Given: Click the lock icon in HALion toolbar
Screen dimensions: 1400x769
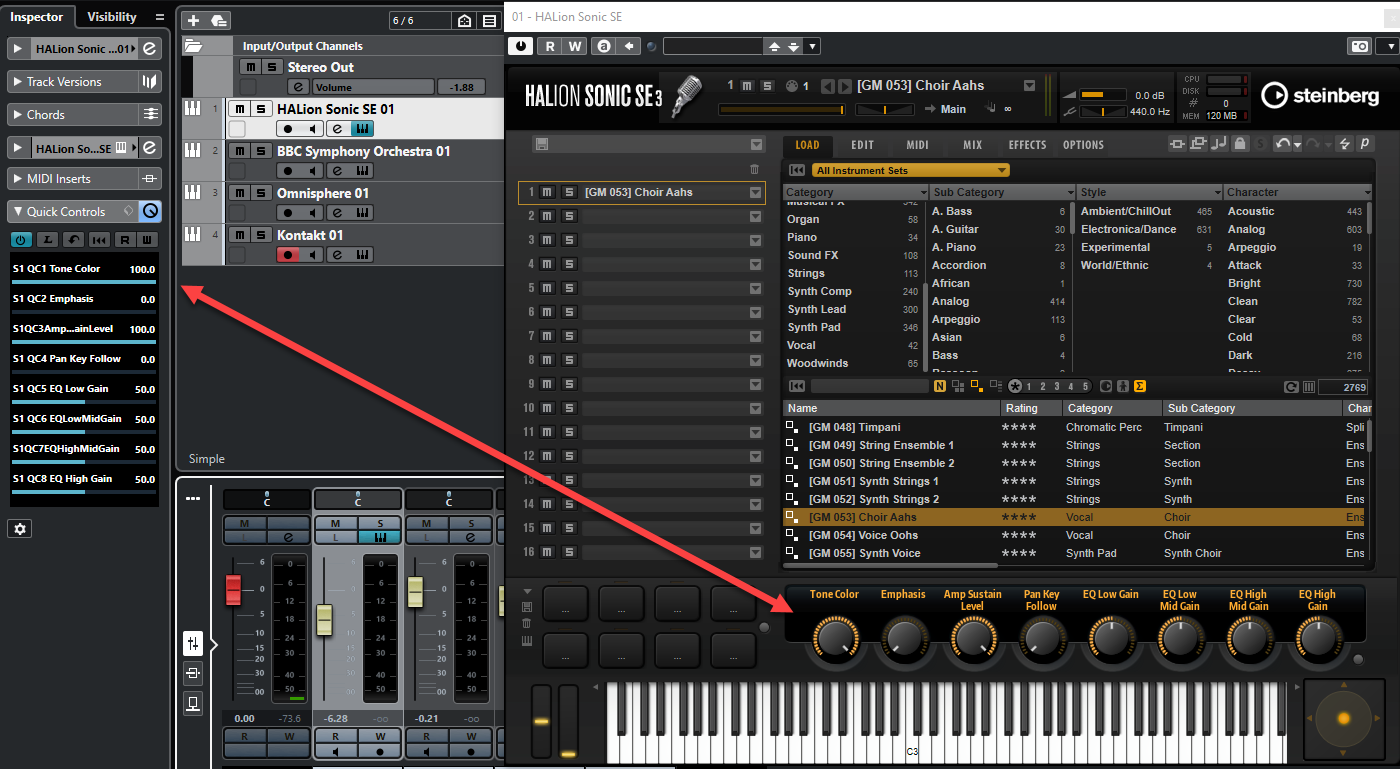Looking at the screenshot, I should coord(1240,145).
